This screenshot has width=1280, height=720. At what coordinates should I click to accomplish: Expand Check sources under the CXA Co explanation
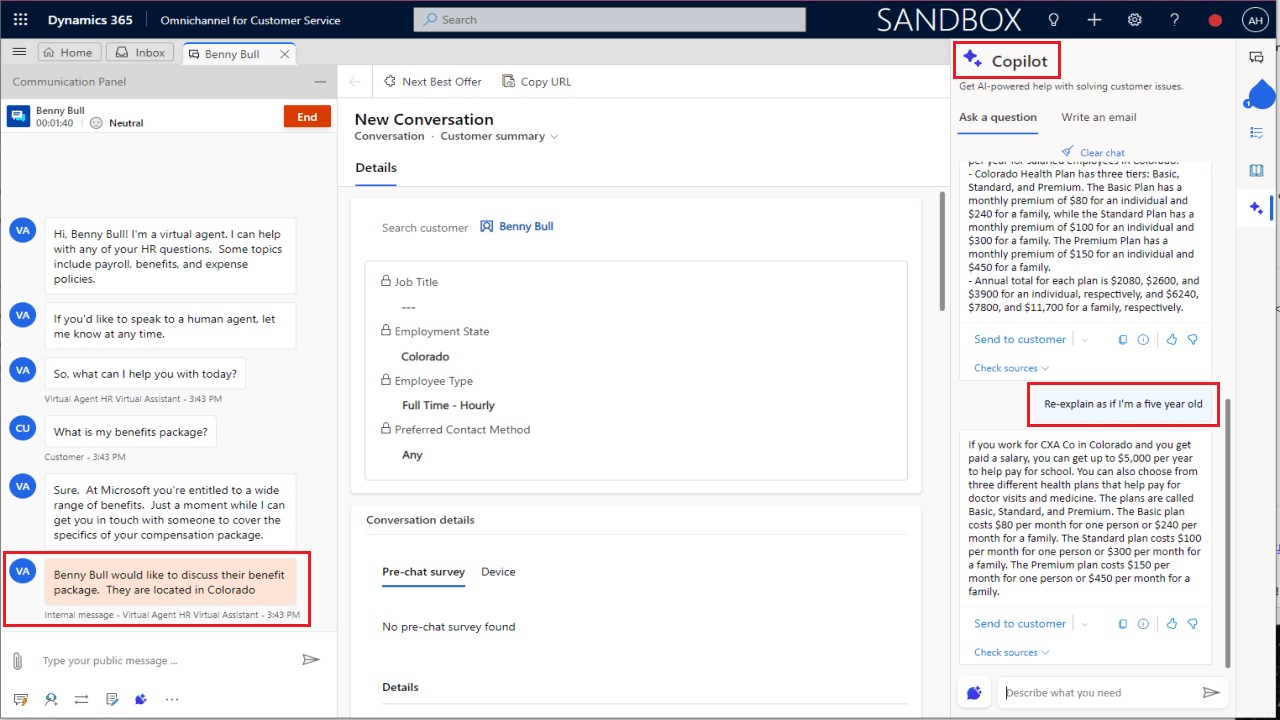pyautogui.click(x=1011, y=652)
